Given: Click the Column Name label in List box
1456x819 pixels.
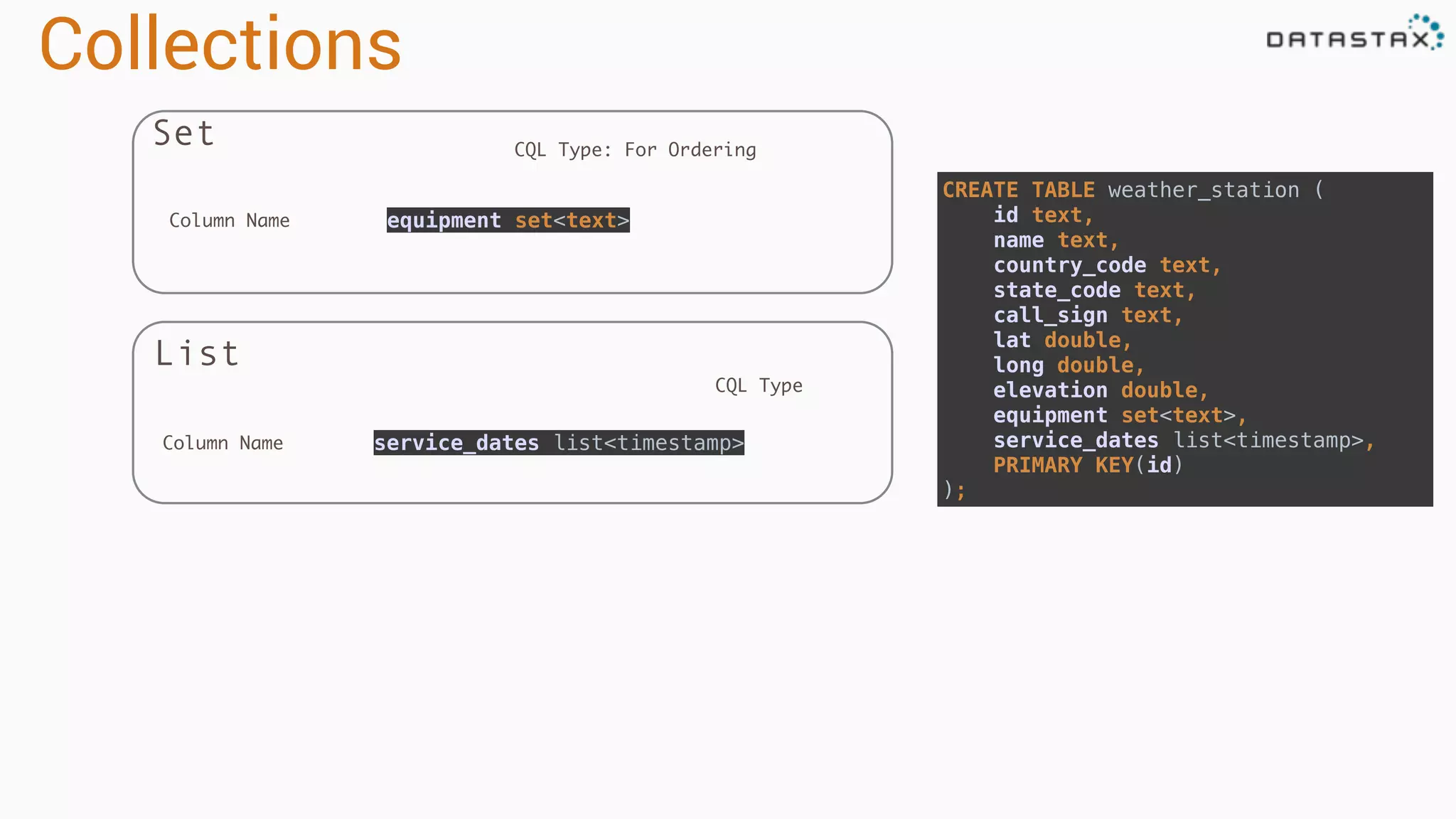Looking at the screenshot, I should pyautogui.click(x=223, y=444).
